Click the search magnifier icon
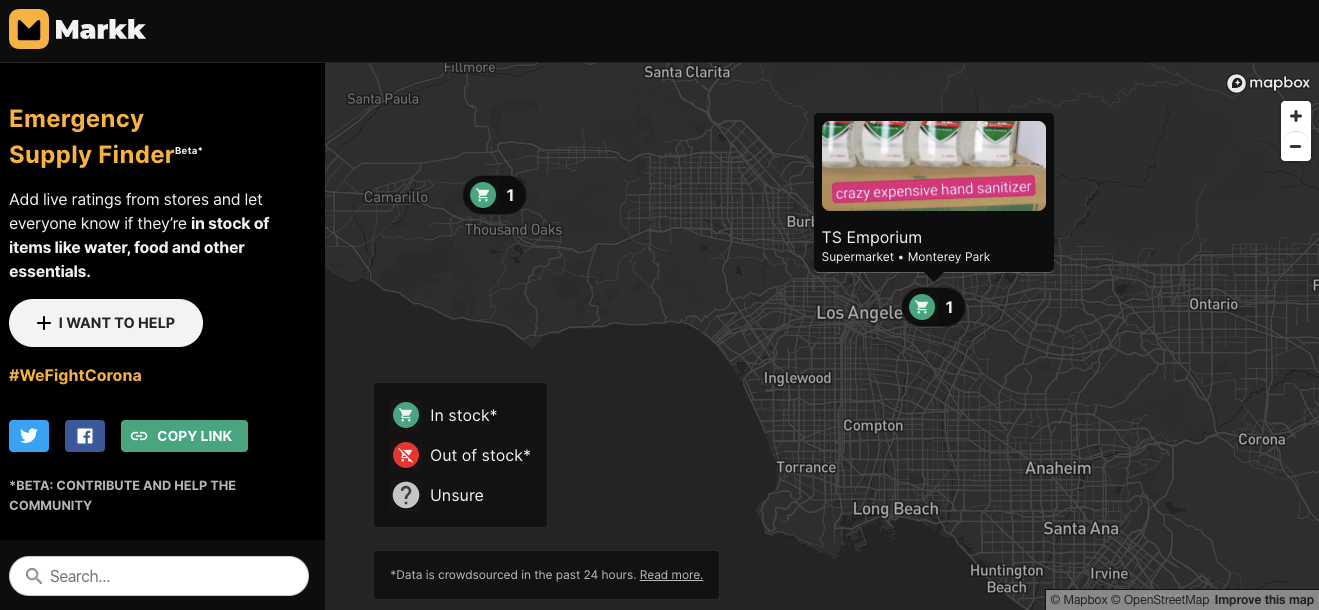Screen dimensions: 1319x610 pos(34,576)
